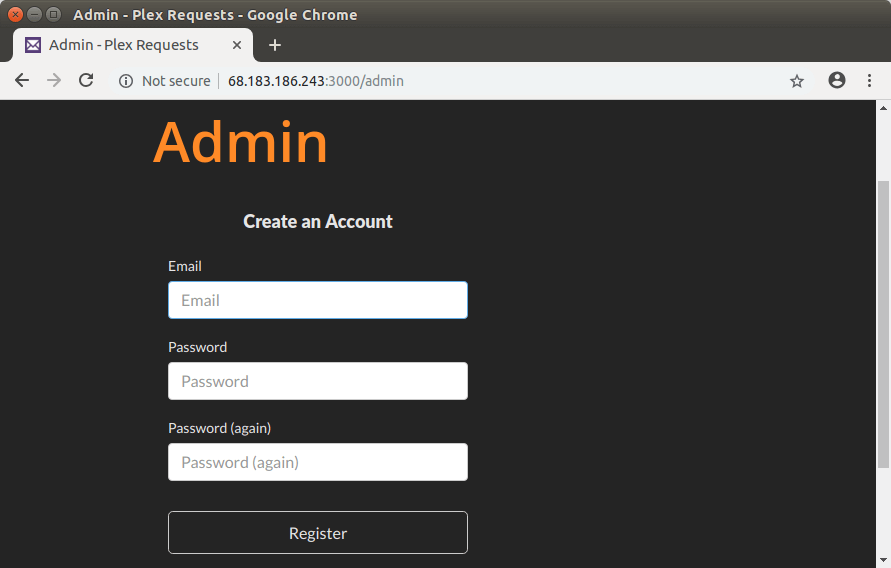Screen dimensions: 891x568
Task: Focus the Email input field
Action: click(318, 300)
